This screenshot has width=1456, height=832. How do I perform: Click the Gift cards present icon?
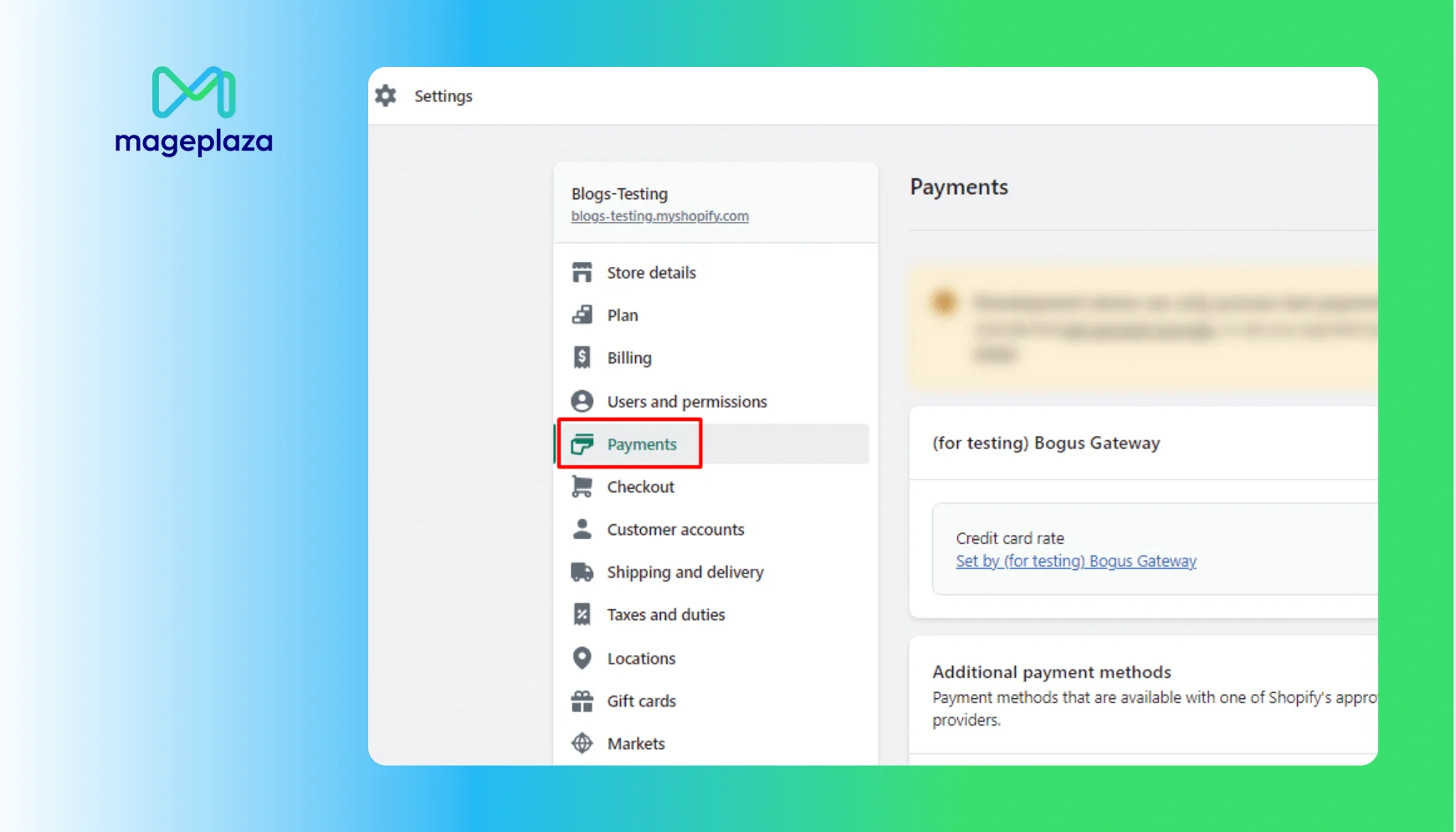(x=582, y=701)
